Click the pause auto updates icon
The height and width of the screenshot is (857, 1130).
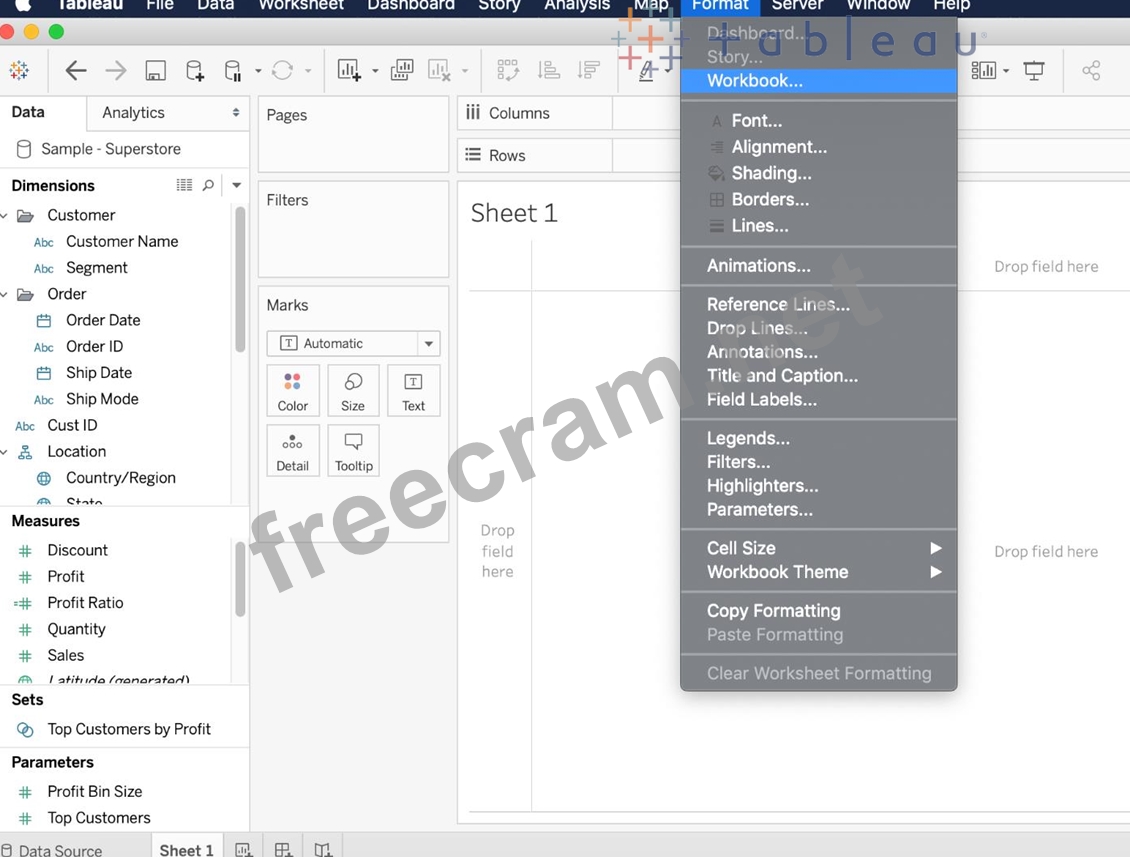232,70
